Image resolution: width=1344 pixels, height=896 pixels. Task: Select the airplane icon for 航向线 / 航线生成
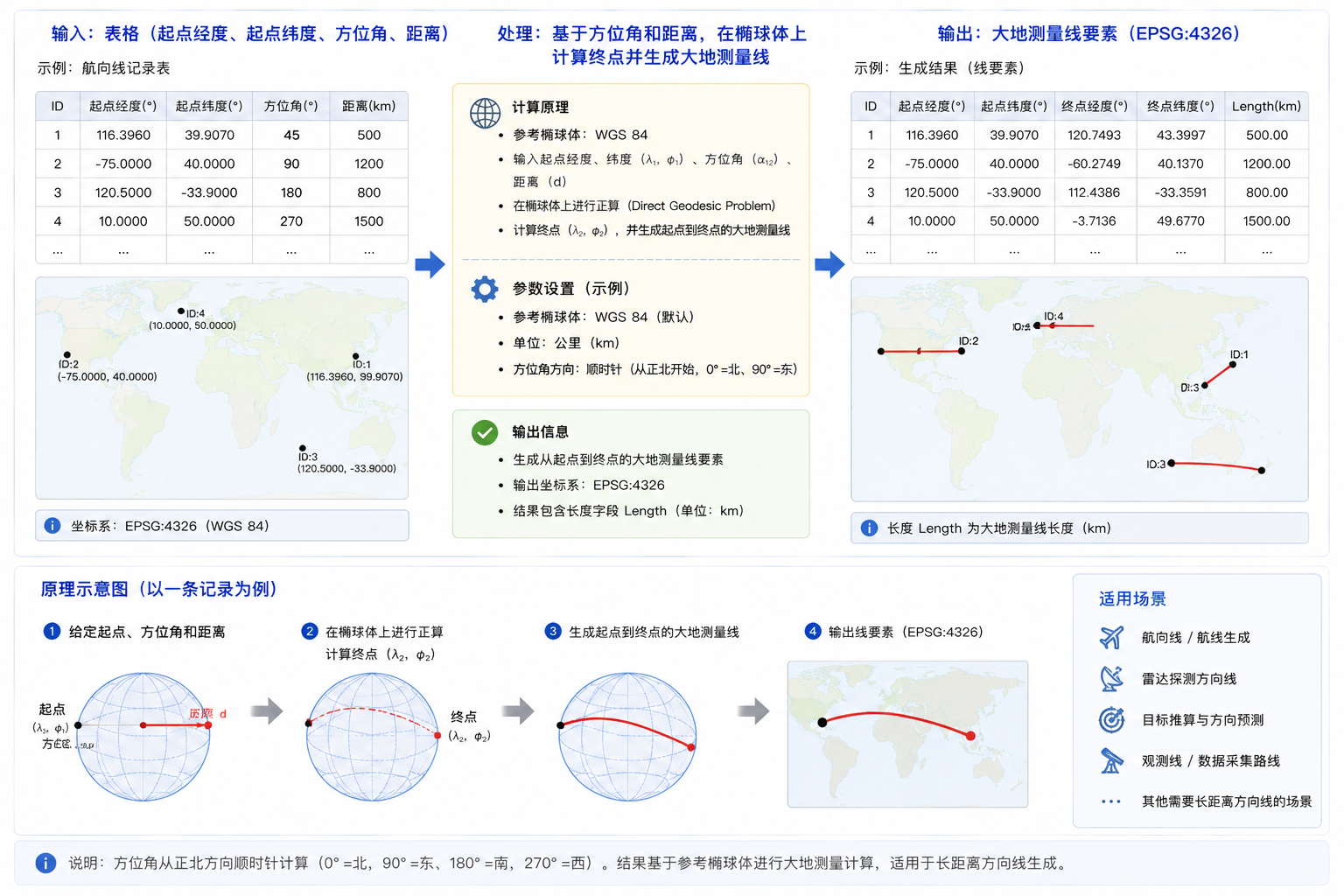coord(1111,637)
